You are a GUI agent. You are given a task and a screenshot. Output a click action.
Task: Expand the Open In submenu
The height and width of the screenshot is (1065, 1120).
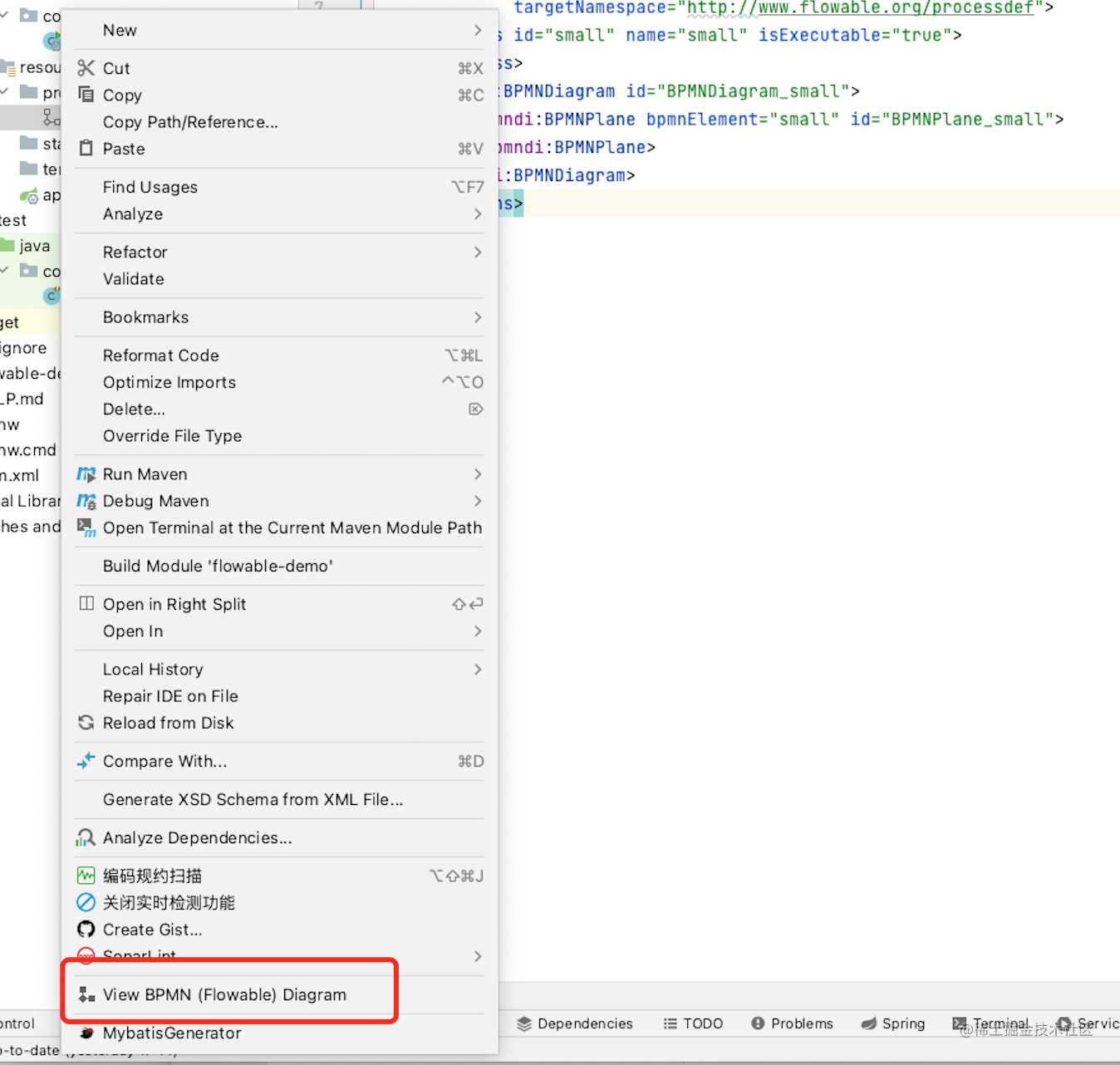click(x=132, y=631)
